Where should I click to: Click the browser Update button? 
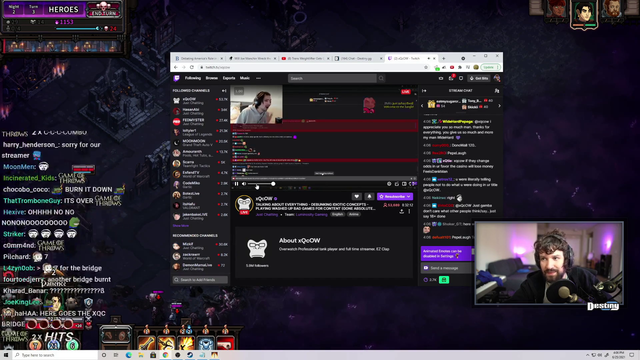pyautogui.click(x=490, y=67)
